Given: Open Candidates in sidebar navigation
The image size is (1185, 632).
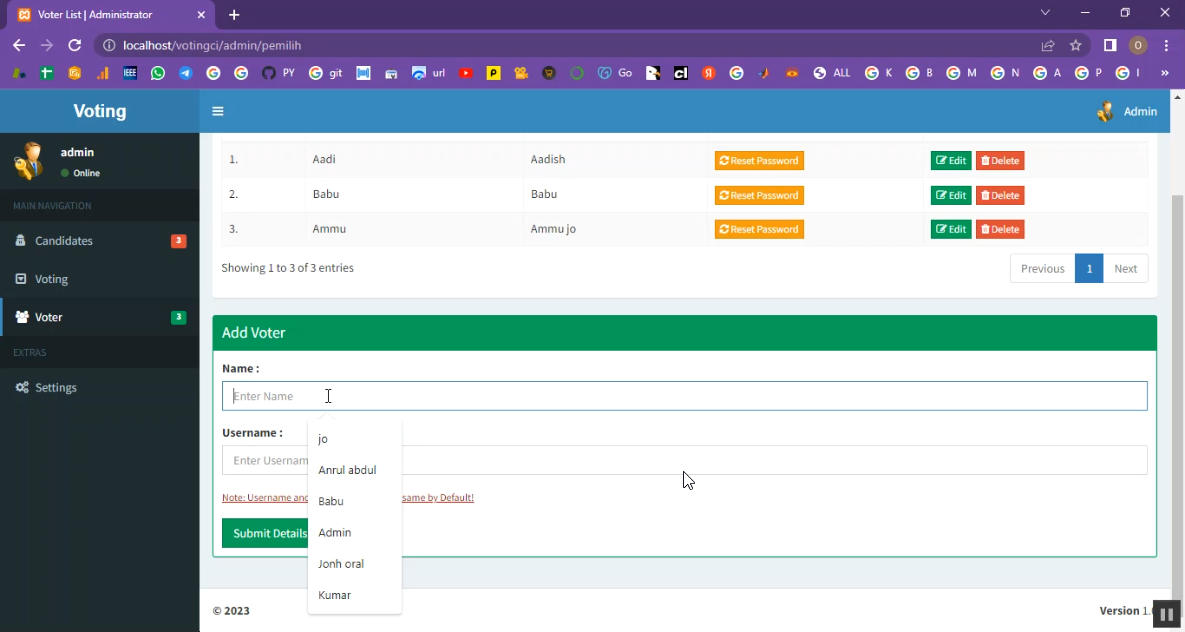Looking at the screenshot, I should coord(64,241).
